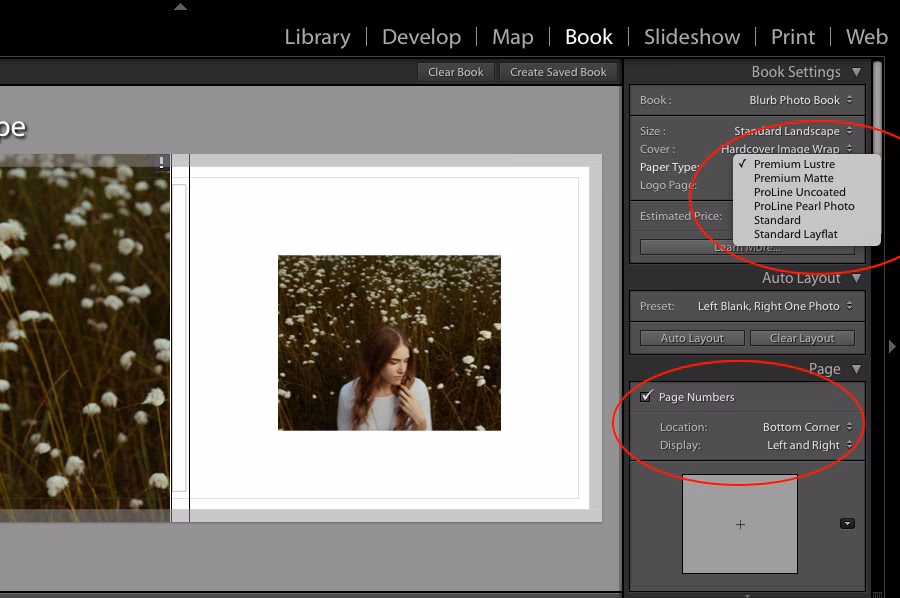Viewport: 900px width, 598px height.
Task: Select Premium Matte paper type
Action: [796, 178]
